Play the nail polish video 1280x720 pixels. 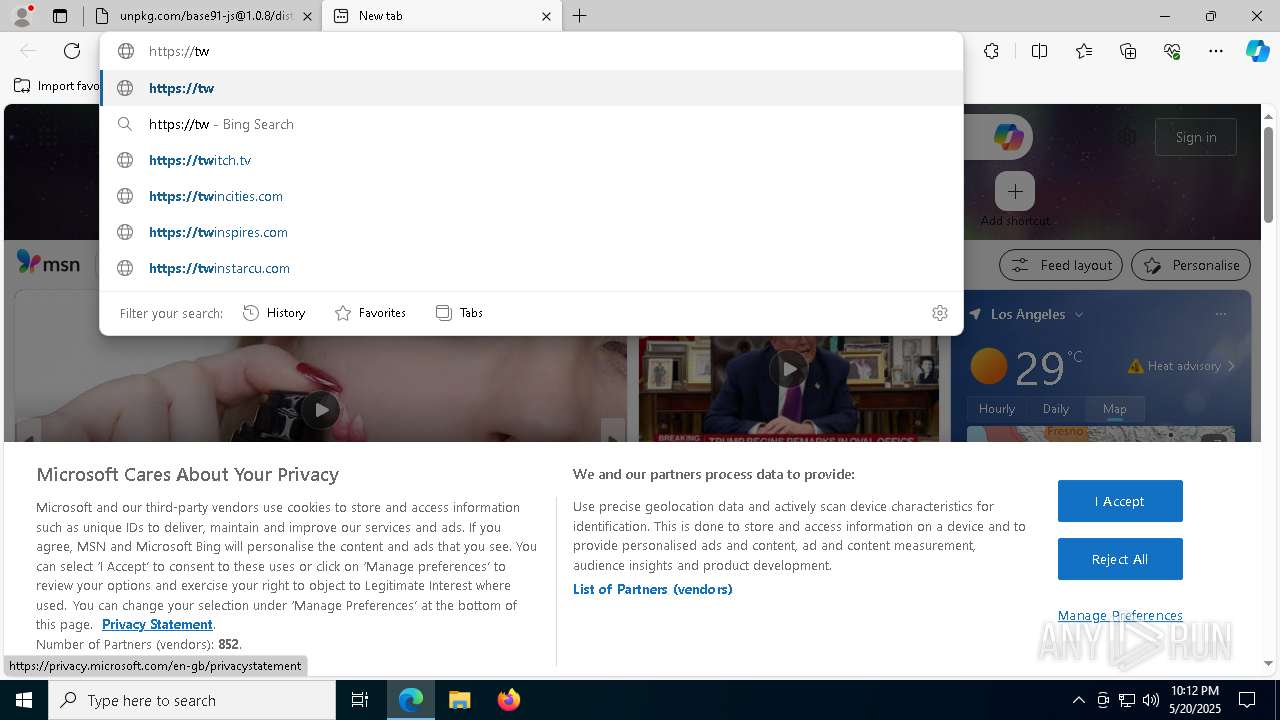(x=320, y=409)
